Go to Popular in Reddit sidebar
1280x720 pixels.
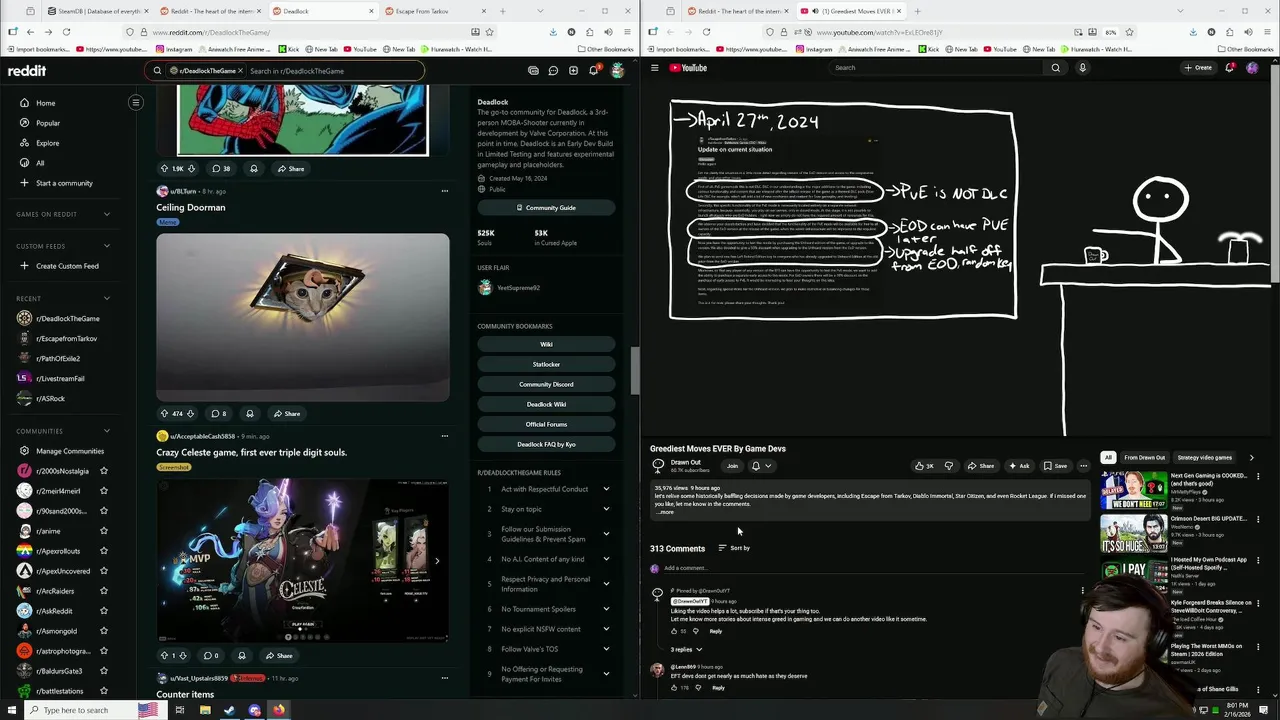pyautogui.click(x=48, y=123)
